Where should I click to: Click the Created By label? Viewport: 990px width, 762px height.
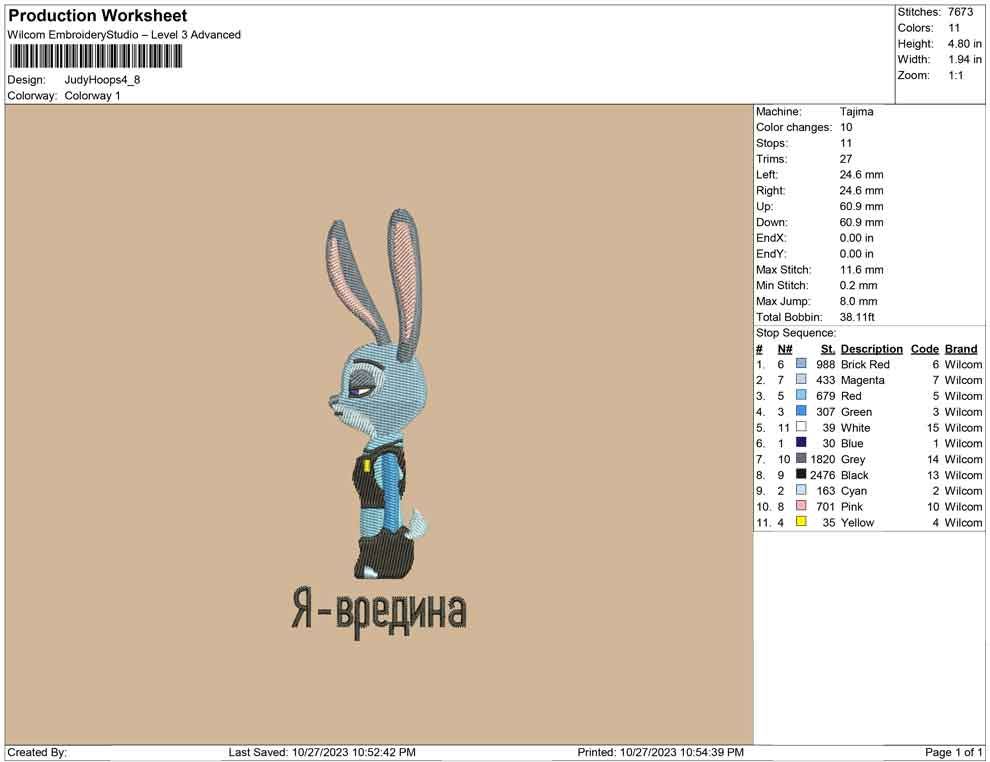coord(37,753)
